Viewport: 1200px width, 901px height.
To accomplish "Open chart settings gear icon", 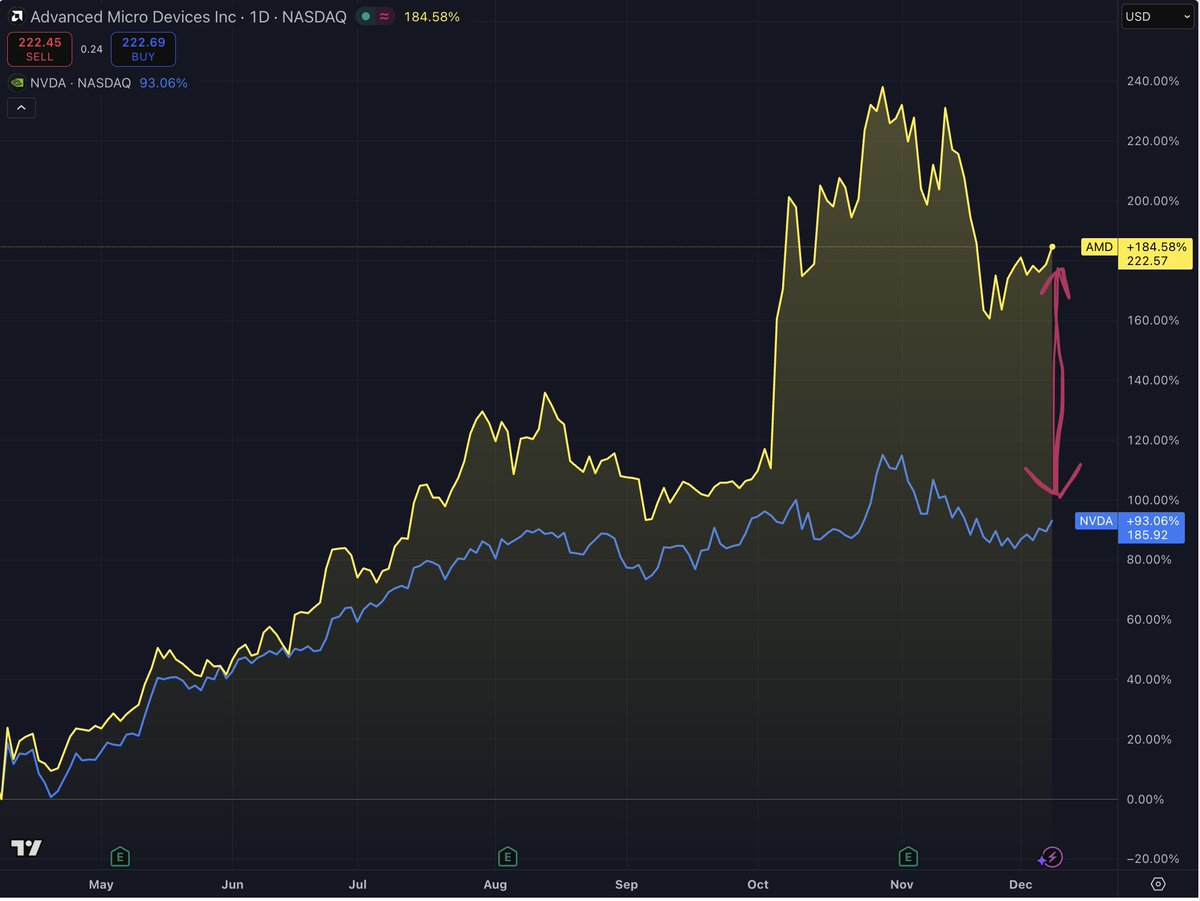I will click(x=1158, y=884).
